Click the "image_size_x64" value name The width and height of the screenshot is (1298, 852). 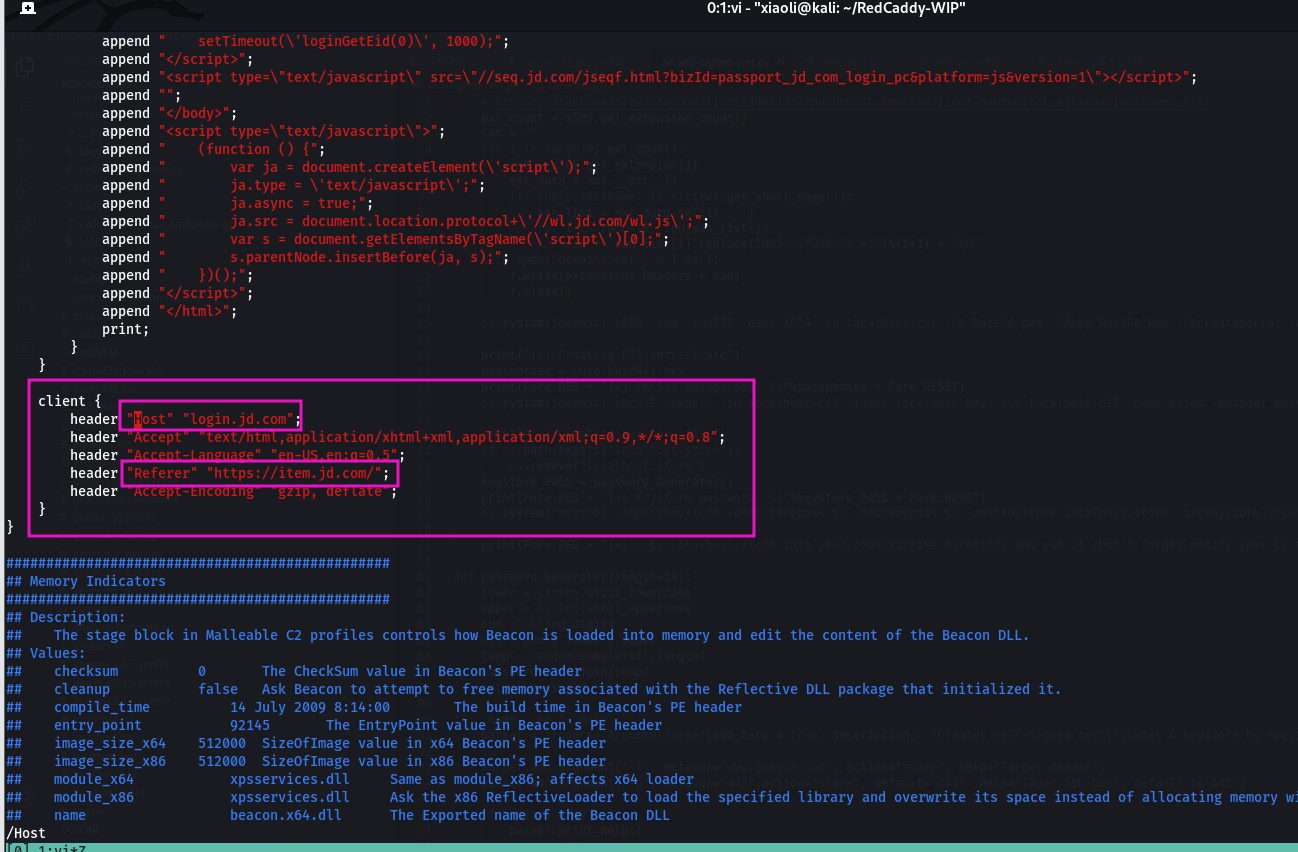110,743
